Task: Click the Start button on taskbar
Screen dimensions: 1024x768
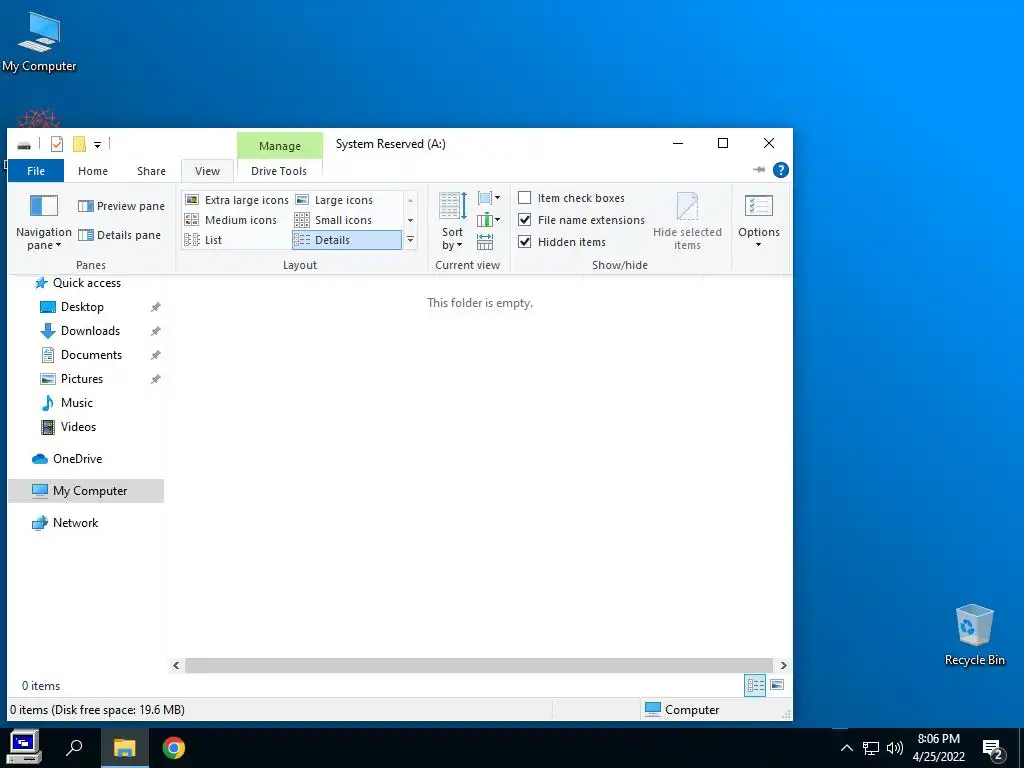Action: pos(24,748)
